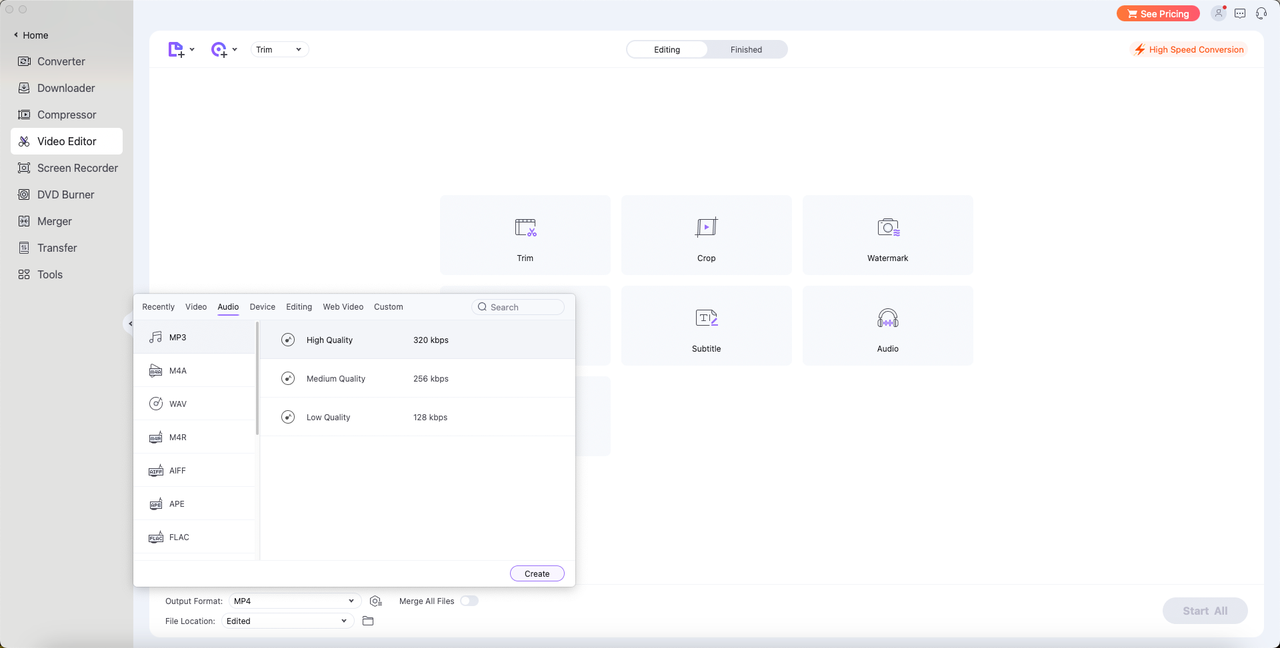The width and height of the screenshot is (1280, 648).
Task: Switch to the Device tab
Action: point(262,307)
